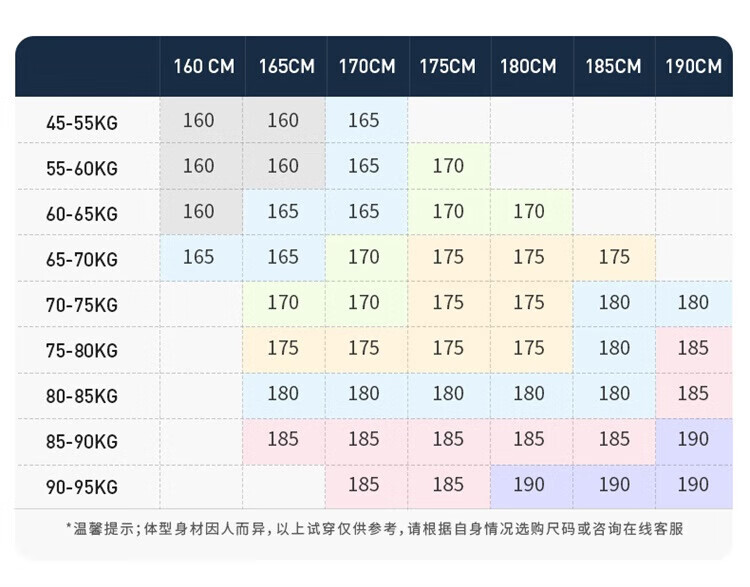Click the 190CM column header
The width and height of the screenshot is (750, 587).
[x=694, y=66]
